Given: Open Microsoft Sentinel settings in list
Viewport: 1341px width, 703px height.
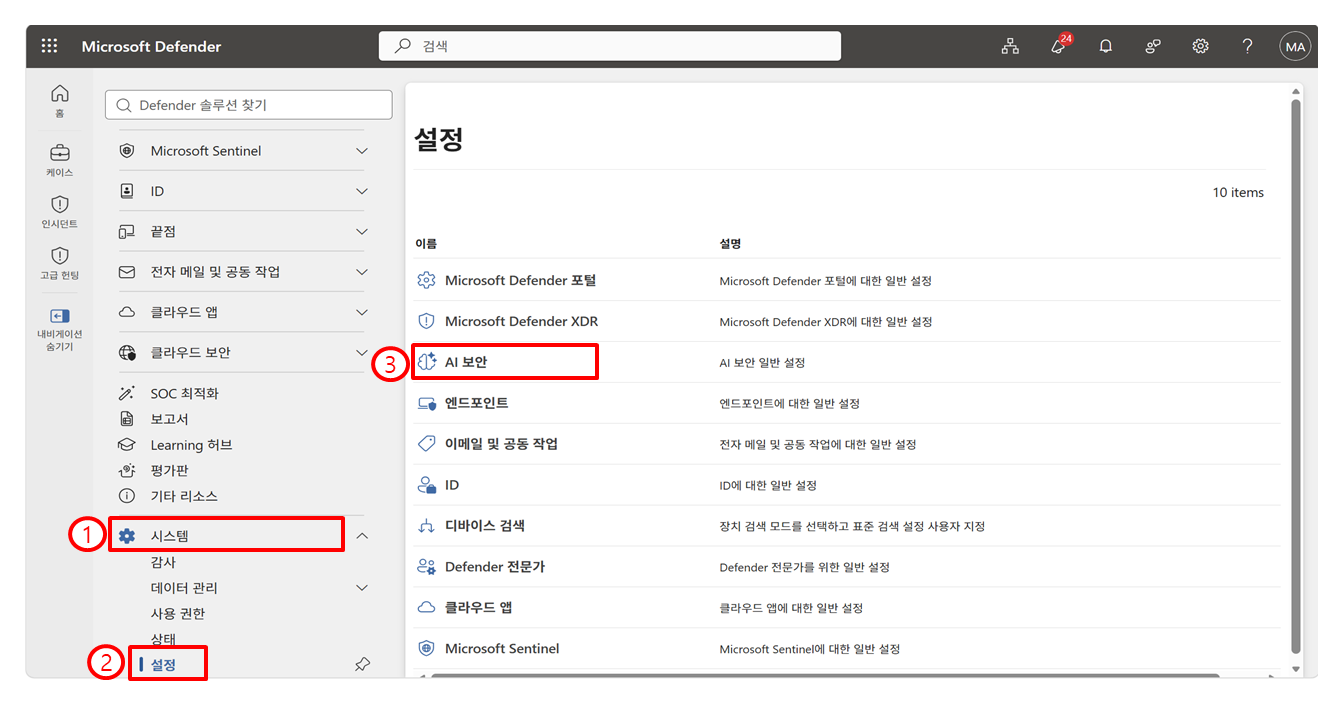Looking at the screenshot, I should [x=502, y=648].
